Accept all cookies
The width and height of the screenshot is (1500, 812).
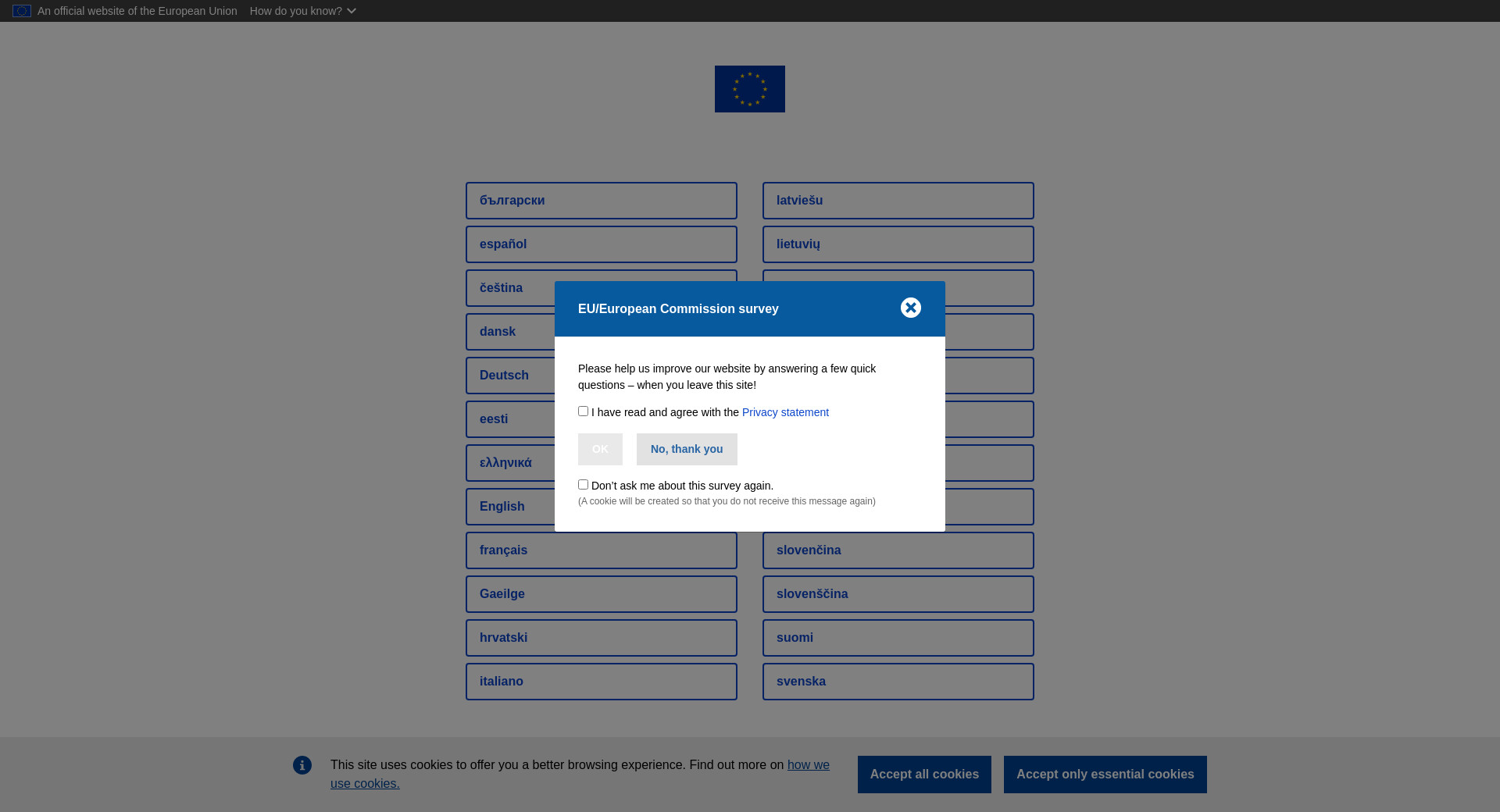point(923,775)
